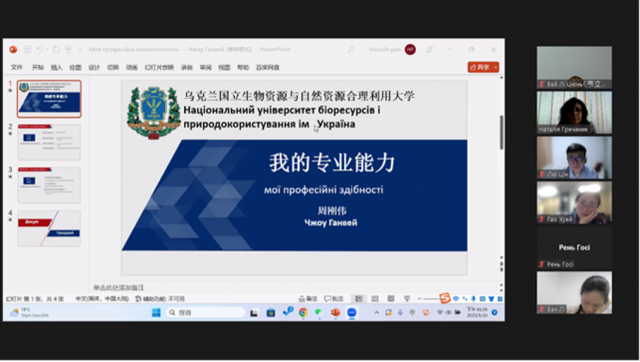Click the Sogou input method S icon

444,298
